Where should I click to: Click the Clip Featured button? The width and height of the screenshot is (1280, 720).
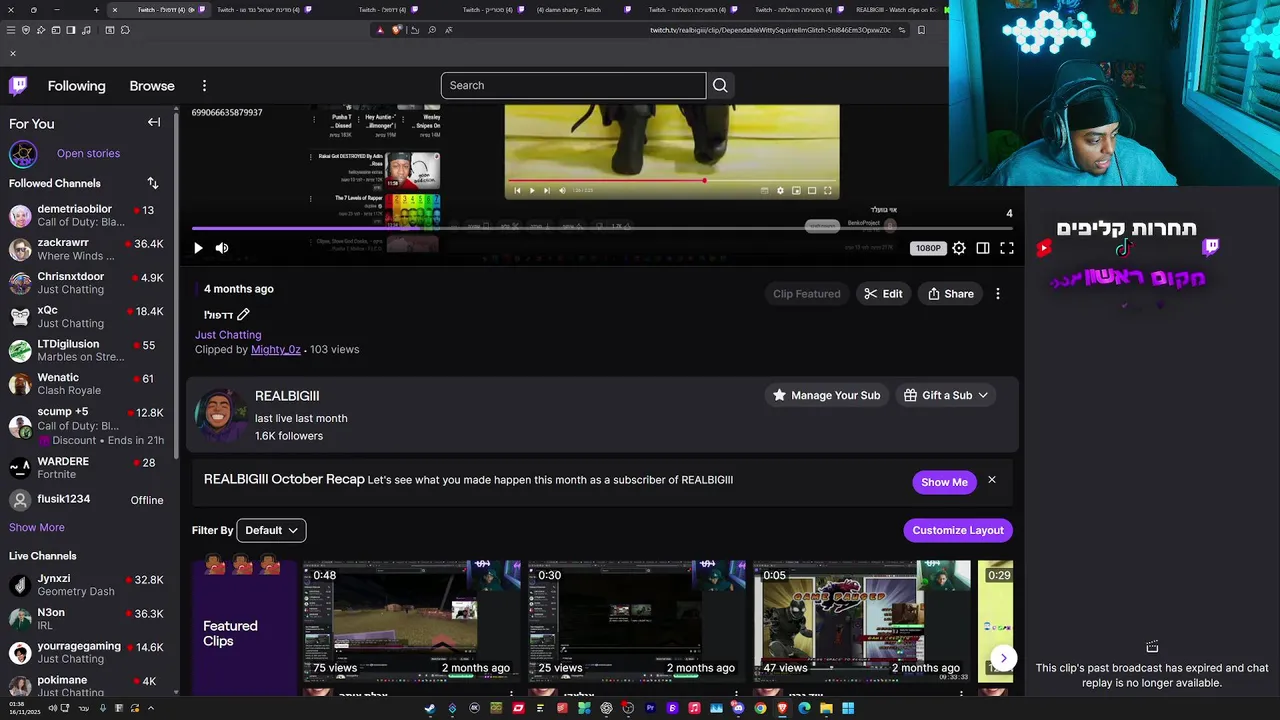[806, 294]
